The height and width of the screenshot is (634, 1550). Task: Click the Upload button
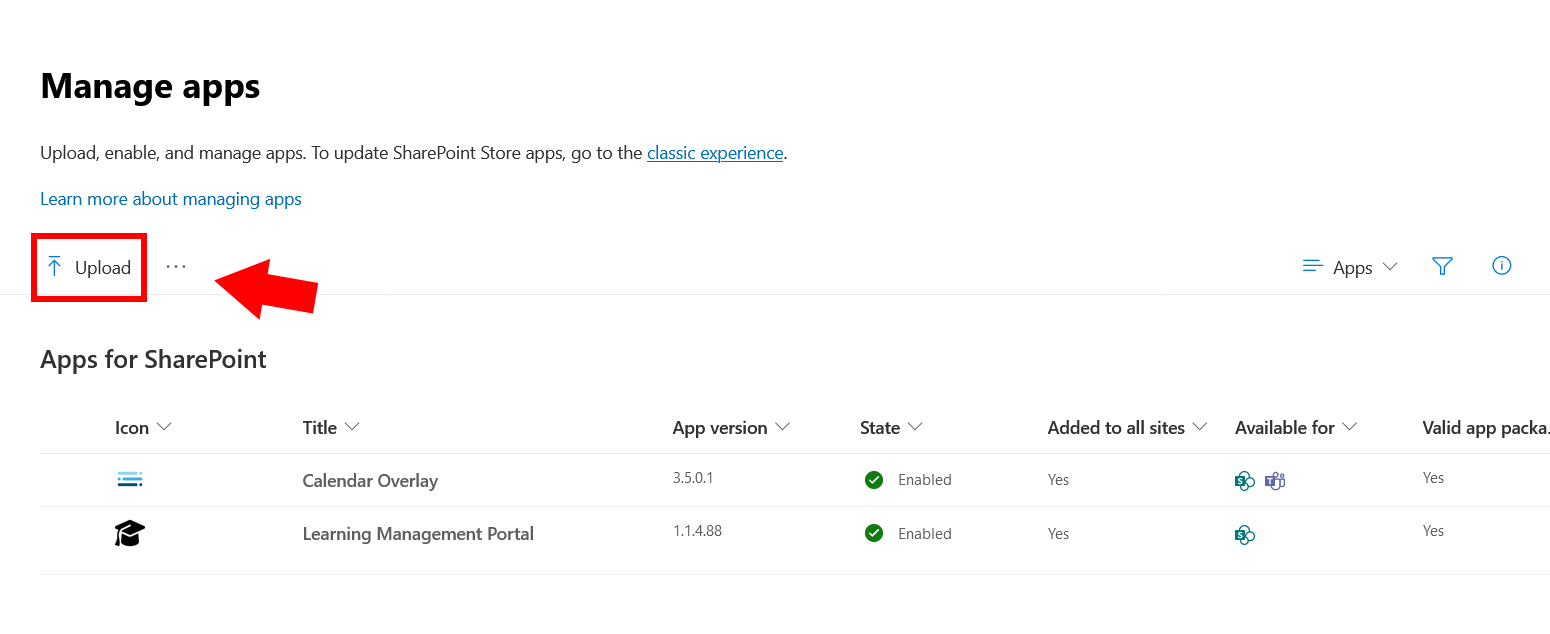point(89,267)
